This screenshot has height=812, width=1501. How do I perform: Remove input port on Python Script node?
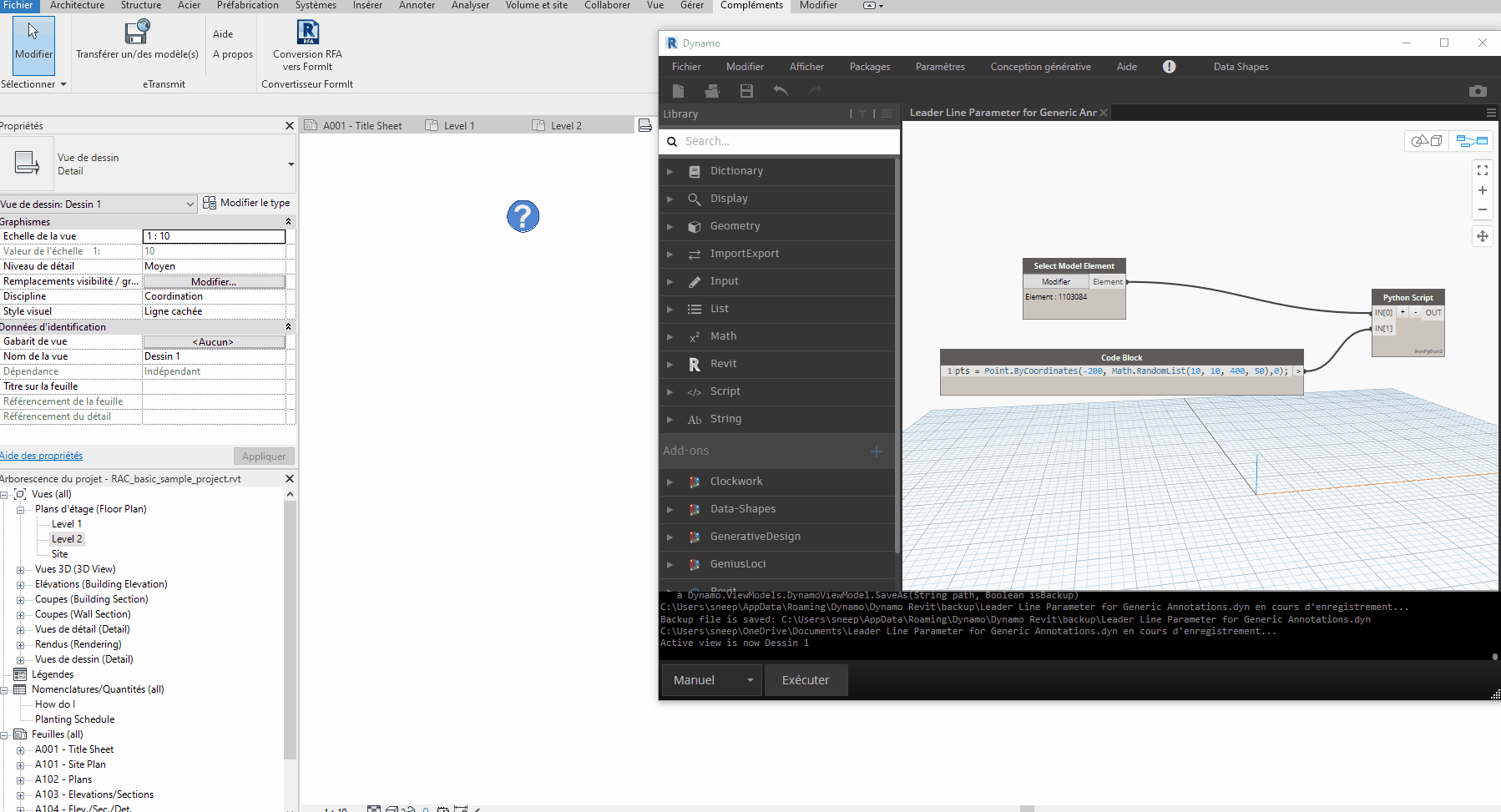coord(1415,312)
